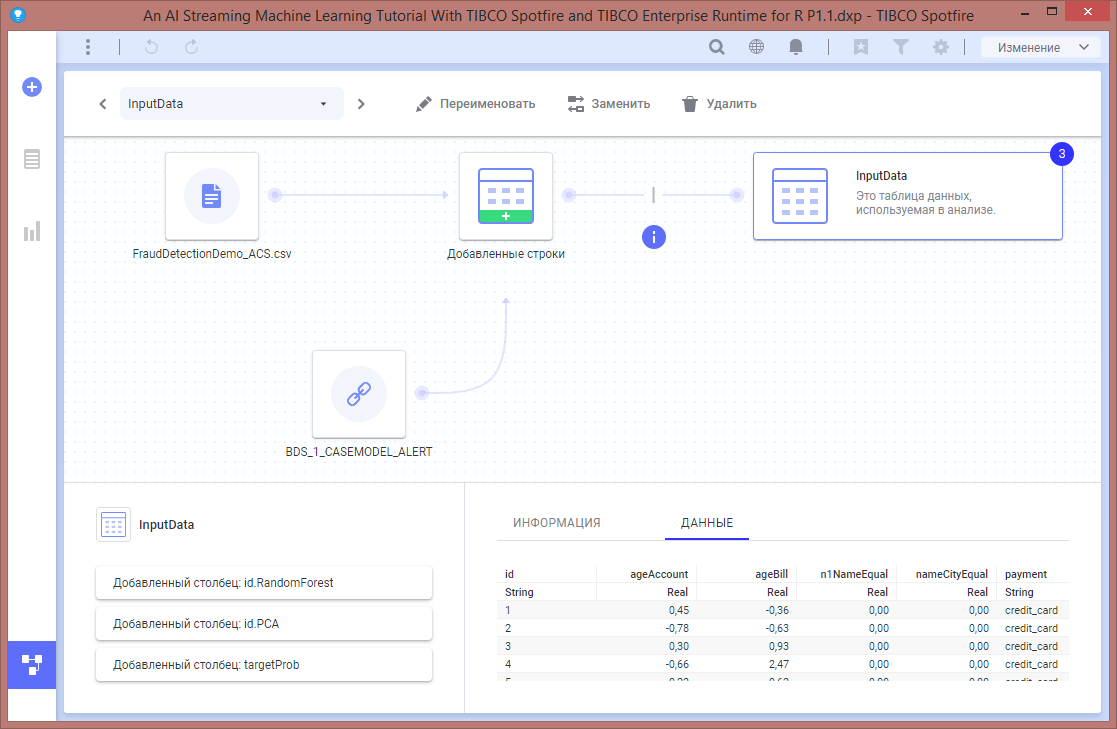Click the globe icon in toolbar
The width and height of the screenshot is (1117, 729).
[x=757, y=47]
